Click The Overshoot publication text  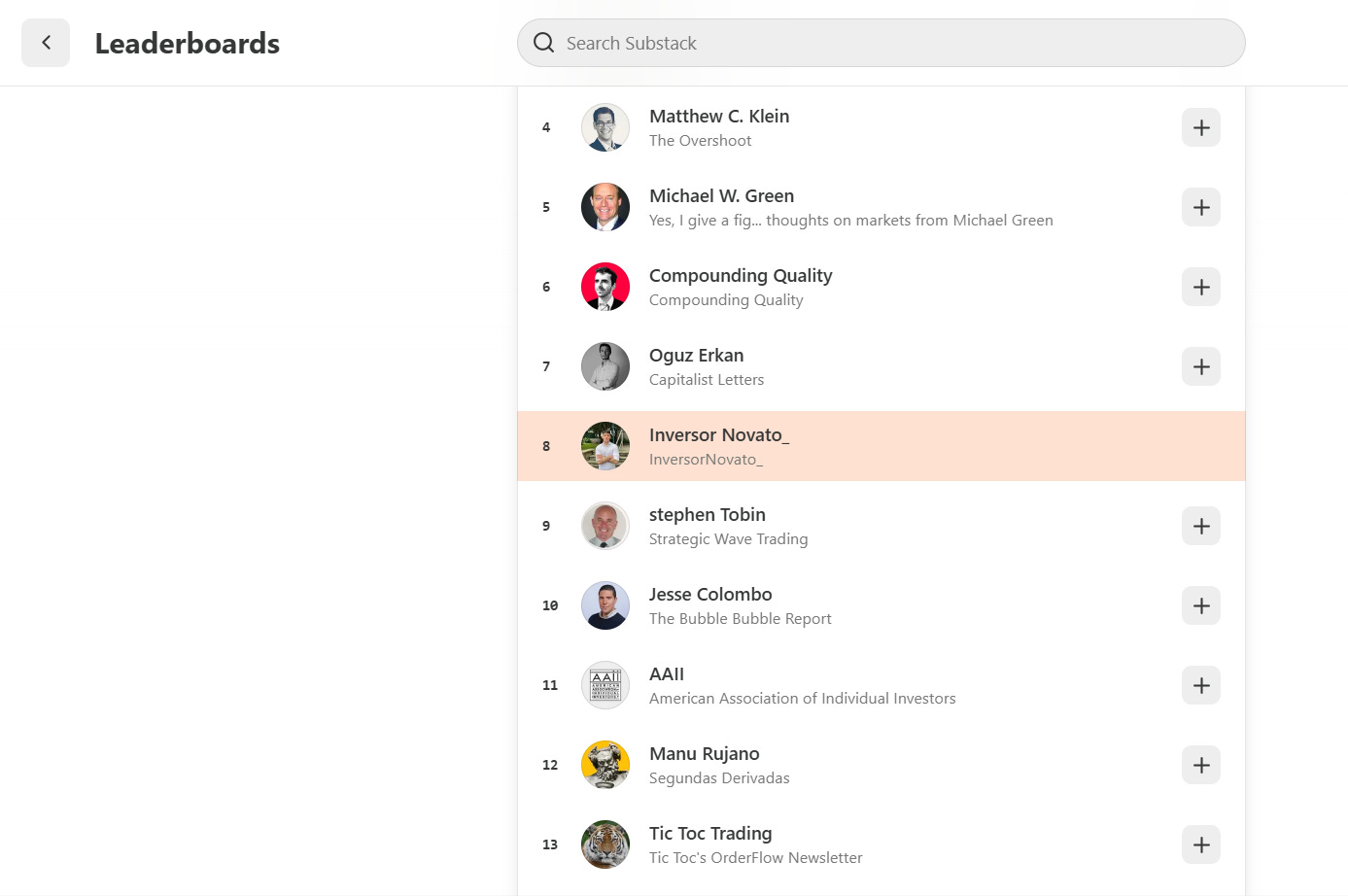pyautogui.click(x=700, y=140)
